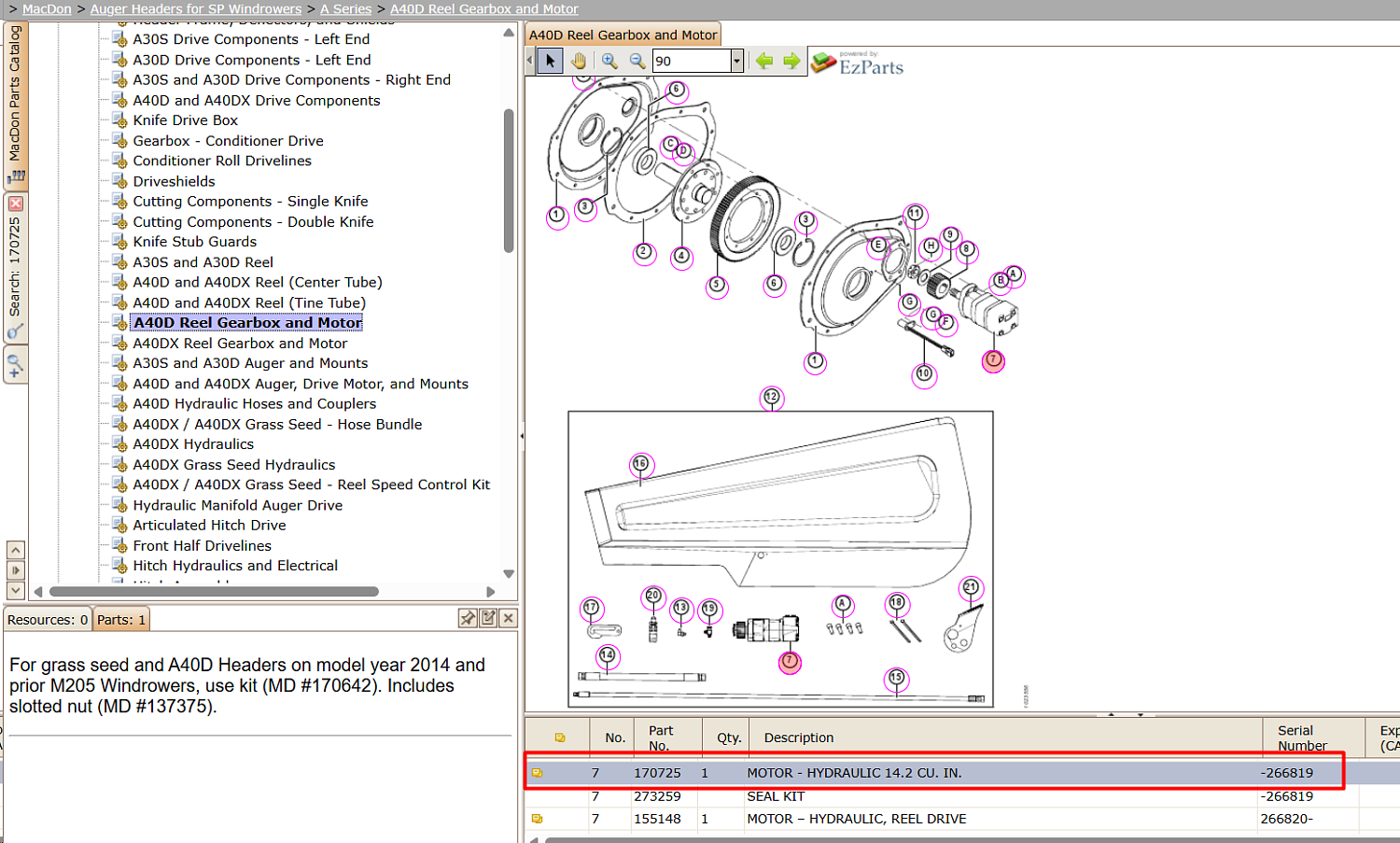This screenshot has height=843, width=1400.
Task: Select callout 15 in lower diagram
Action: pos(896,678)
